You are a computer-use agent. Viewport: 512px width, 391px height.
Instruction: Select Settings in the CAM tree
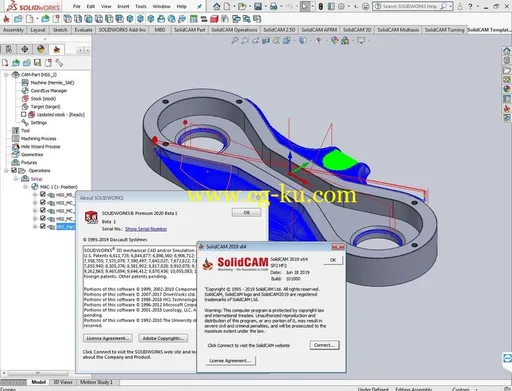point(39,123)
